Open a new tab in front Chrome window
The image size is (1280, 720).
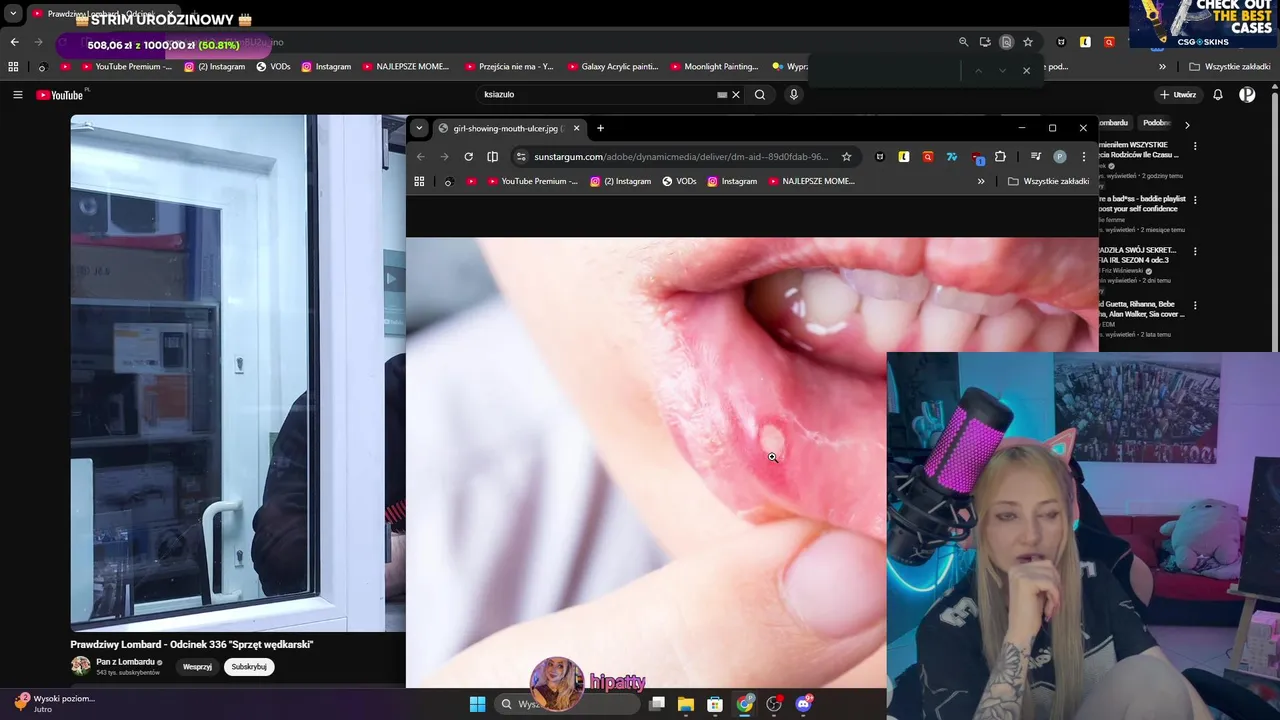pyautogui.click(x=600, y=128)
